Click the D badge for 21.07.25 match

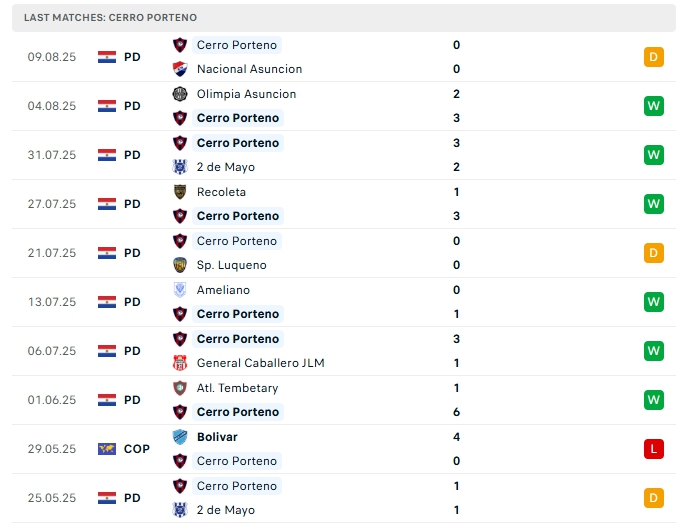point(654,253)
